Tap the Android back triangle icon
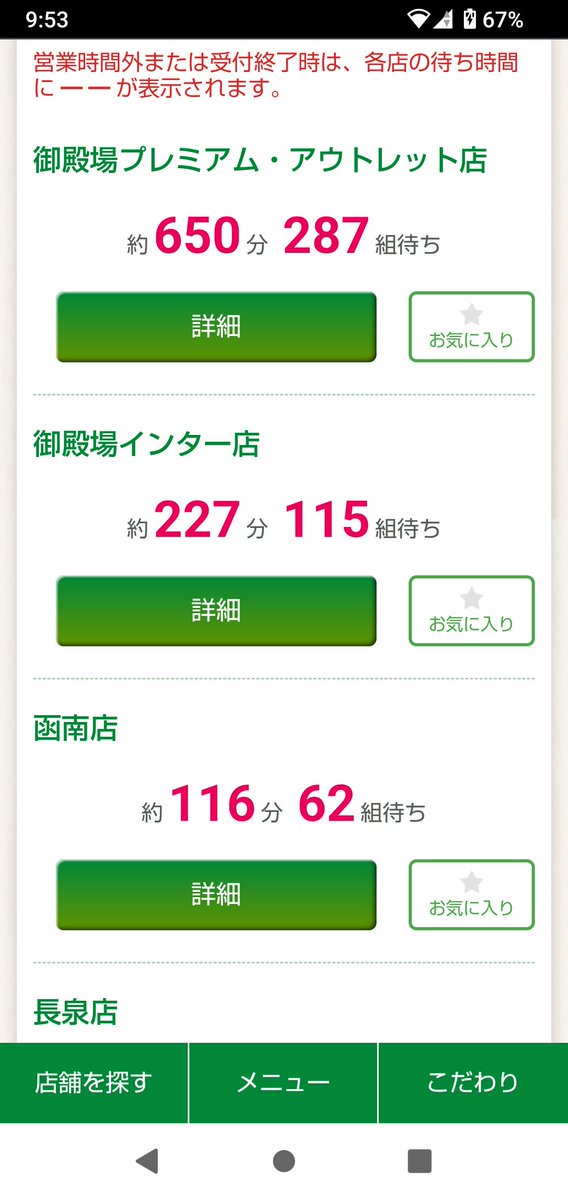The height and width of the screenshot is (1199, 568). pos(147,1161)
